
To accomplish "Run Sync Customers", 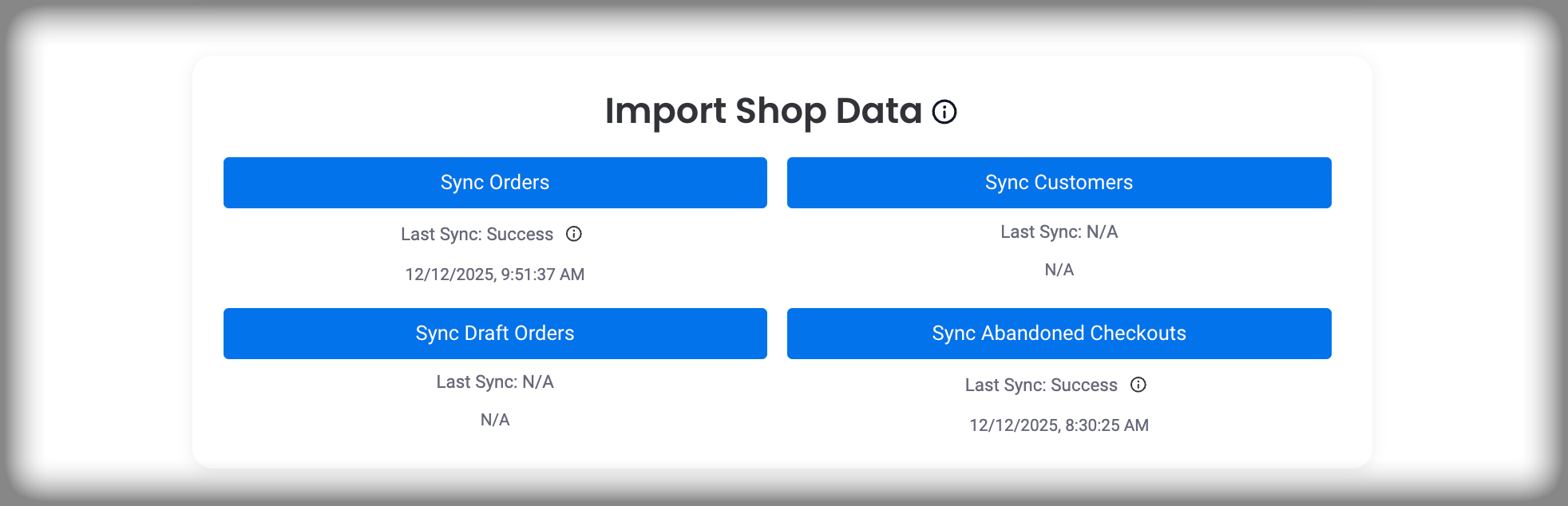I will [x=1059, y=183].
